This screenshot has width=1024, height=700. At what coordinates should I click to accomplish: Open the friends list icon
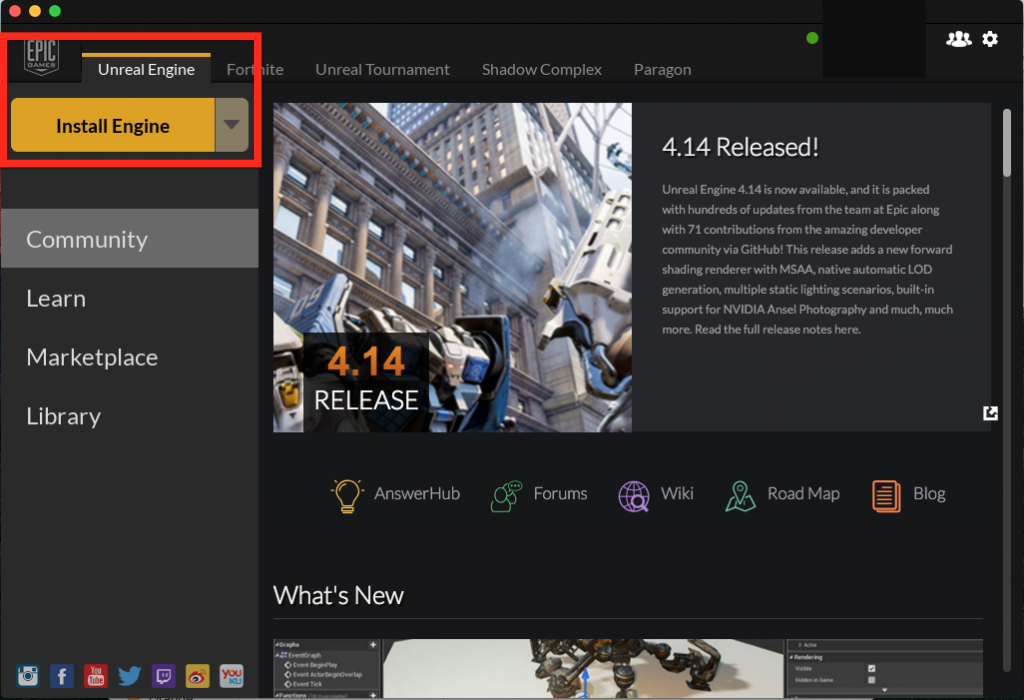pos(958,39)
